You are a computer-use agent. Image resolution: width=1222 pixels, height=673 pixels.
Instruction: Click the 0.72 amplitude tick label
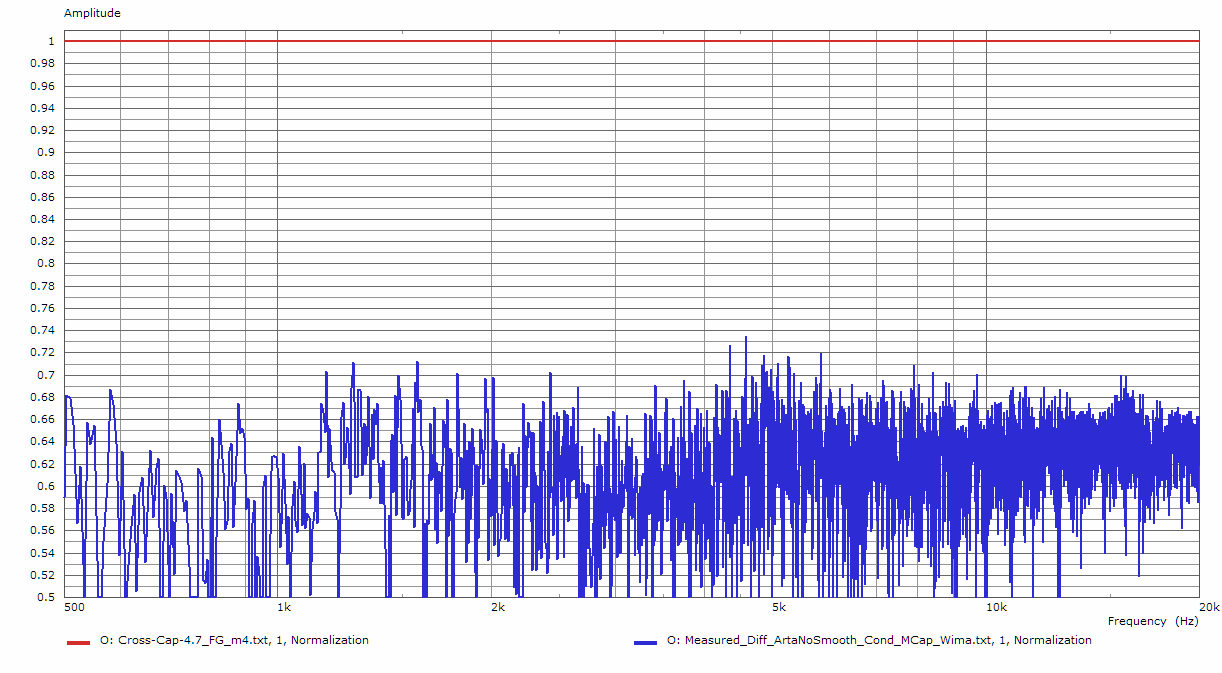[x=43, y=353]
